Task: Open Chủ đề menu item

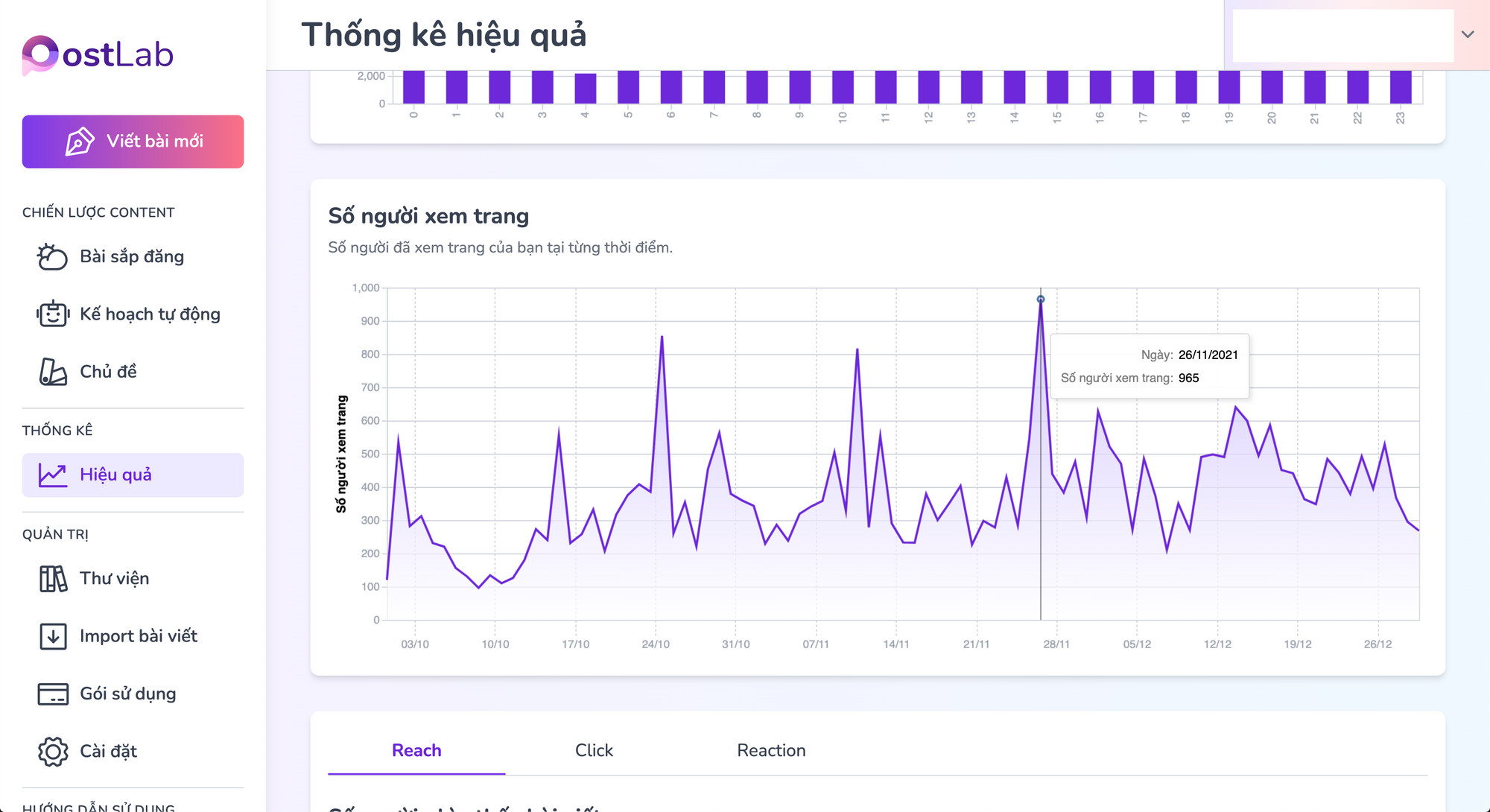Action: pyautogui.click(x=133, y=372)
